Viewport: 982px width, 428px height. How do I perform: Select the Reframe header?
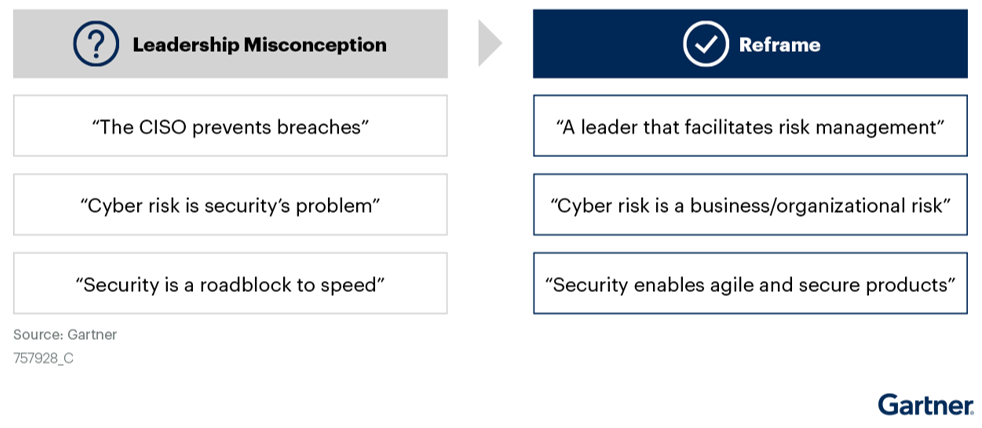tap(750, 44)
